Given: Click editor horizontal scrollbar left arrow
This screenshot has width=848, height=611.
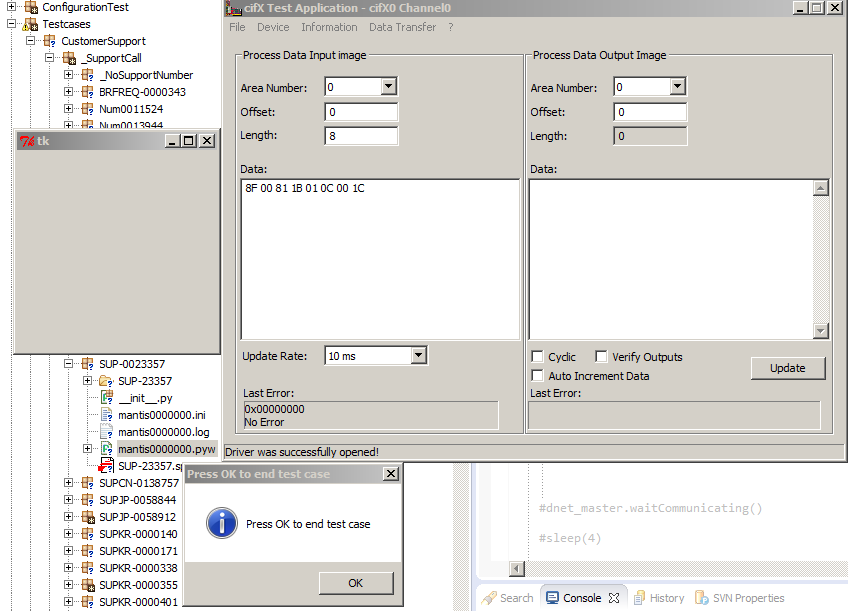Looking at the screenshot, I should (x=516, y=568).
